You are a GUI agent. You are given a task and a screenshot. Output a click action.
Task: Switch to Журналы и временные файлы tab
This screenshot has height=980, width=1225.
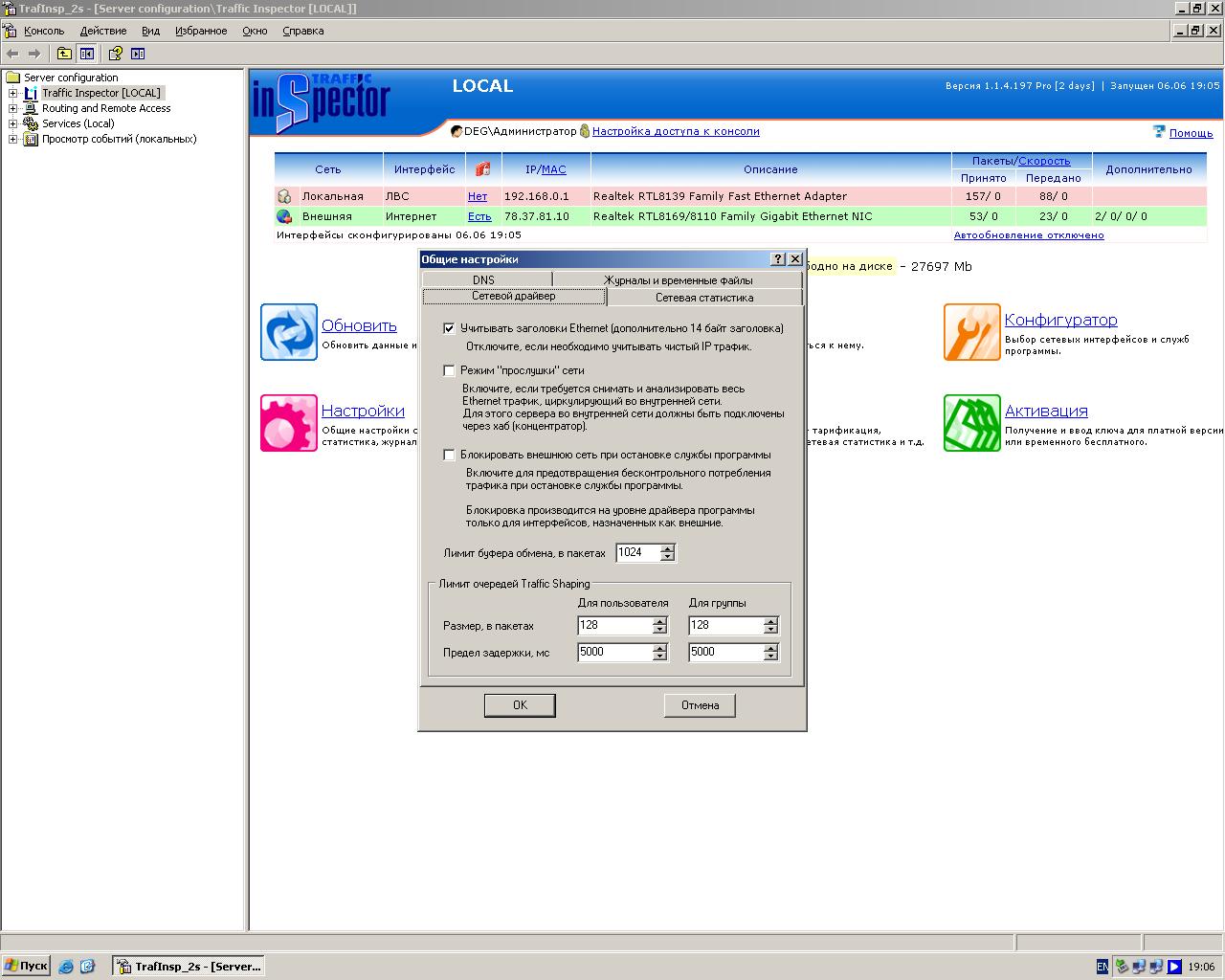pyautogui.click(x=678, y=279)
